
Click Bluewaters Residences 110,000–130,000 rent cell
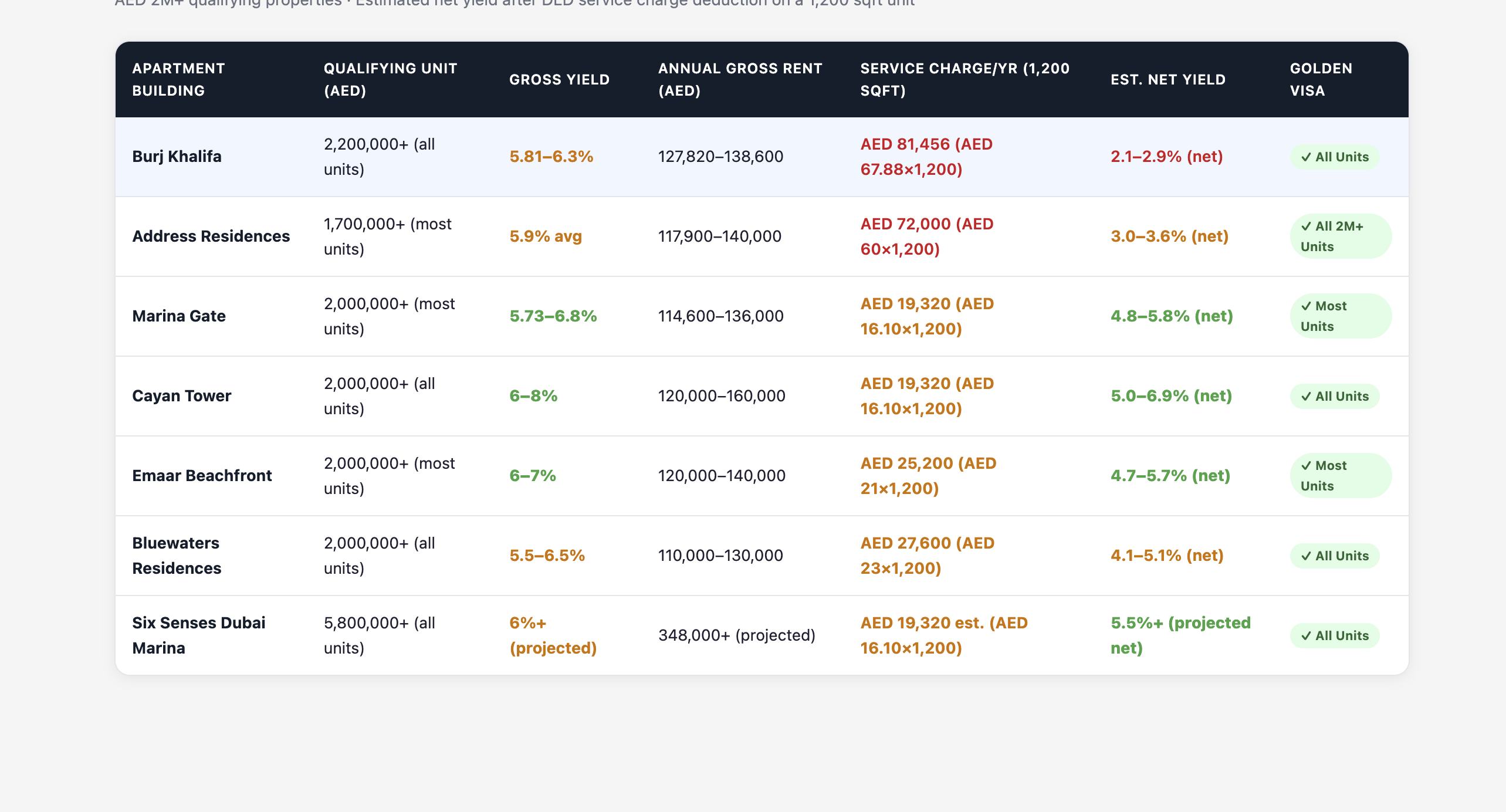720,556
